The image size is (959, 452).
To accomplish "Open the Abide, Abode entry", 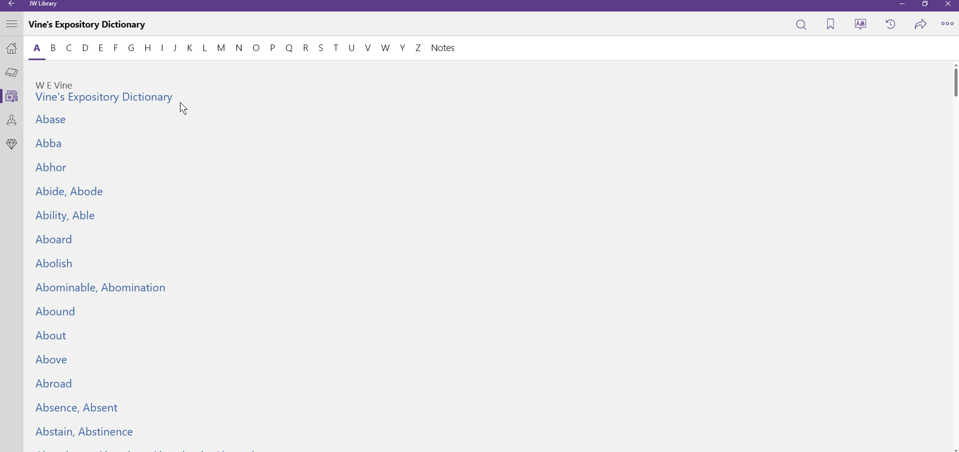I will pyautogui.click(x=69, y=191).
